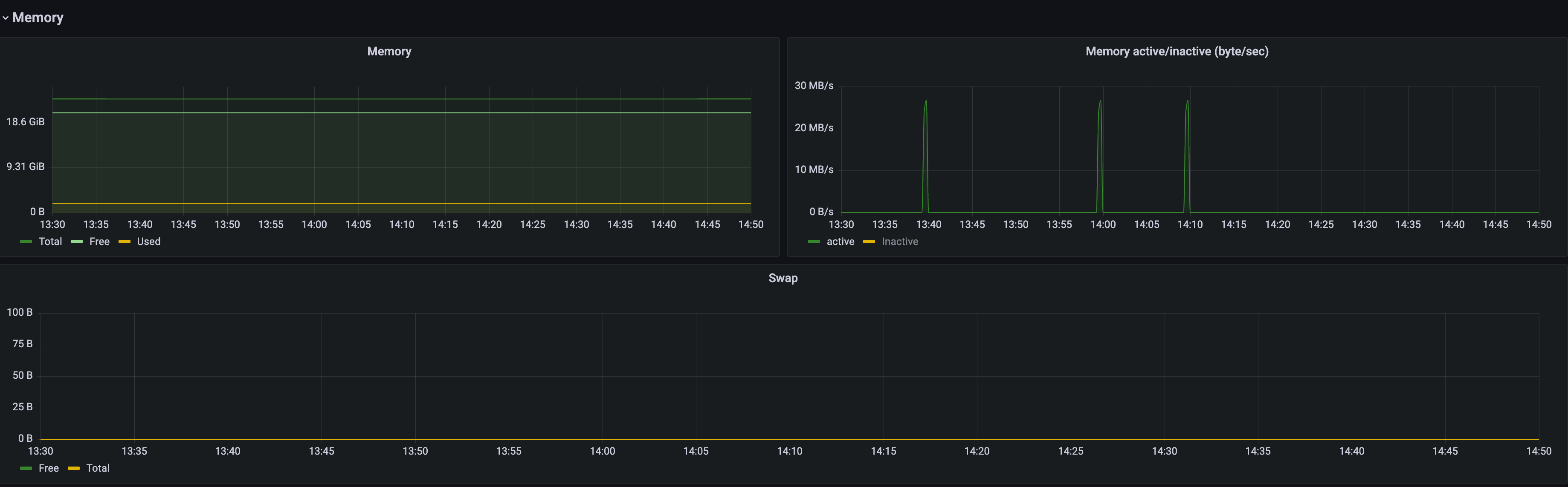Toggle Inactive series in legend

tap(900, 242)
